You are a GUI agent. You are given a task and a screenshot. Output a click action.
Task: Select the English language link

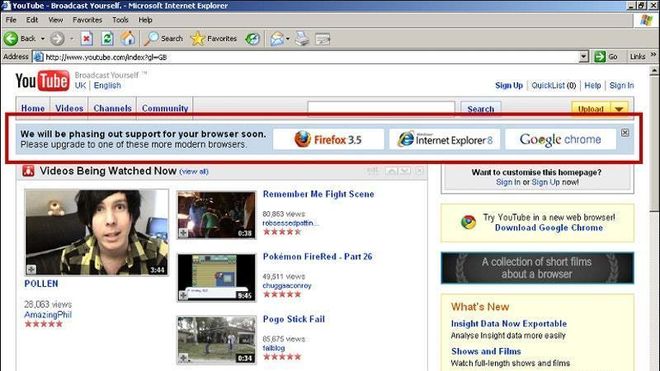click(x=107, y=85)
